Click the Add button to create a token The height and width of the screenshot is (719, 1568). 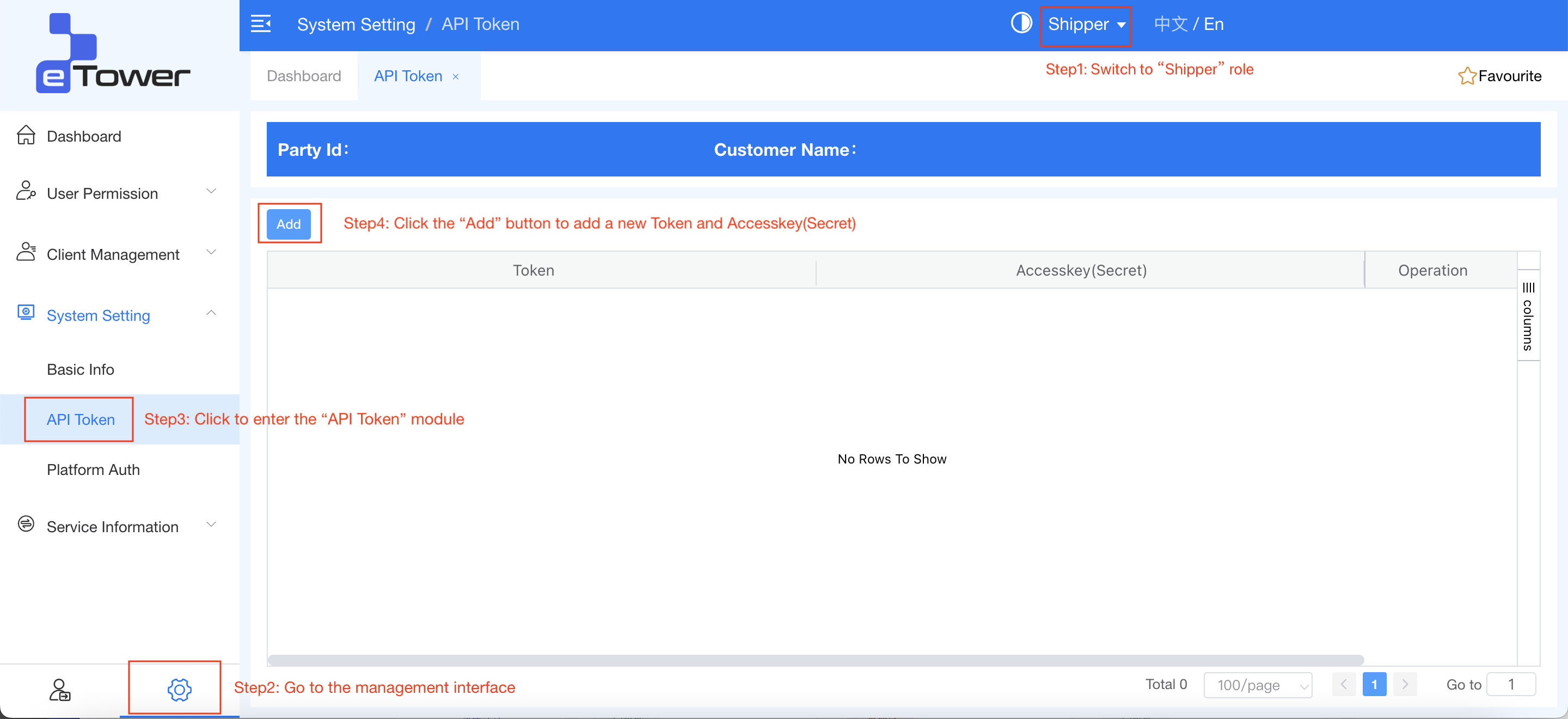point(289,224)
